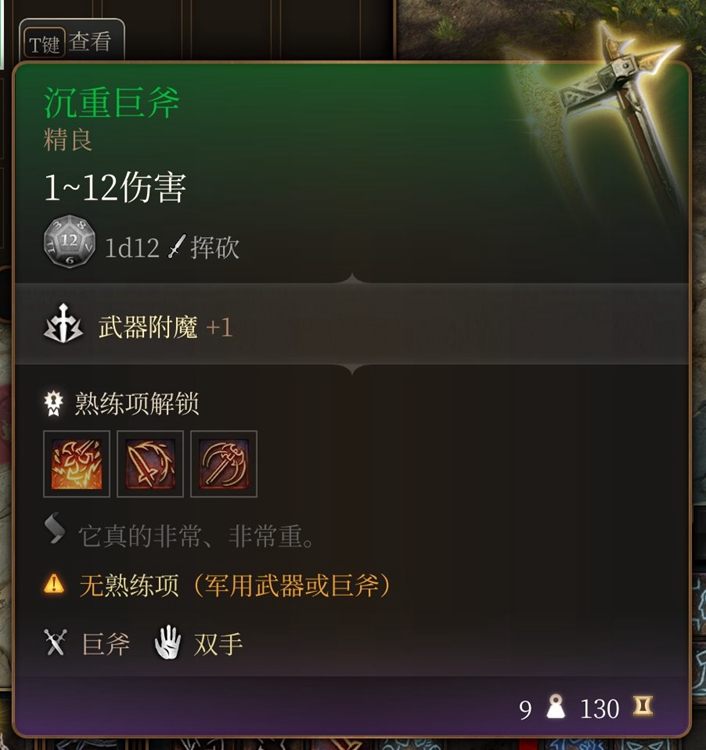Select the axe swing skill icon
This screenshot has width=706, height=750.
(224, 464)
